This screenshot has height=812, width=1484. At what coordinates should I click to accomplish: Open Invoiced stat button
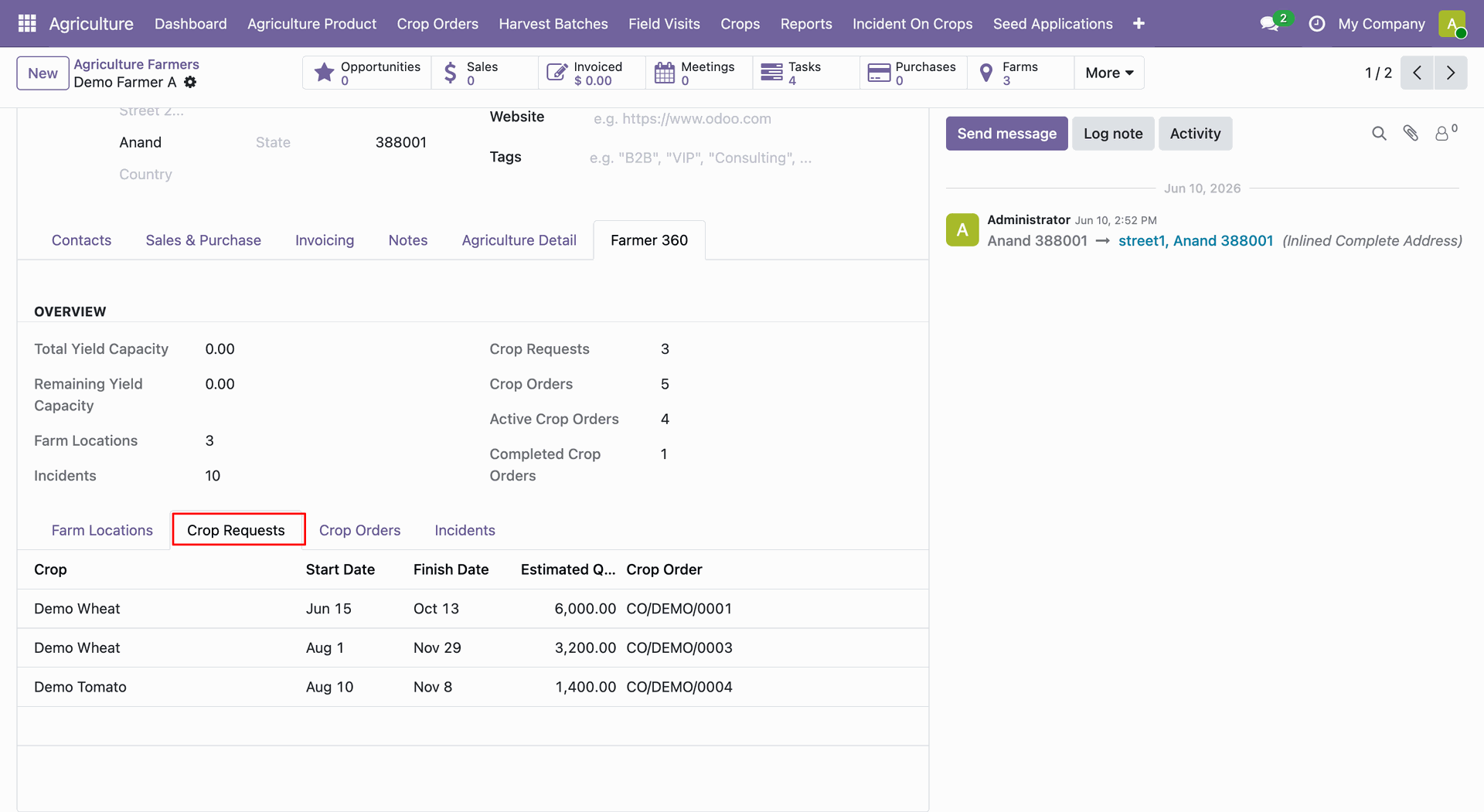[592, 73]
